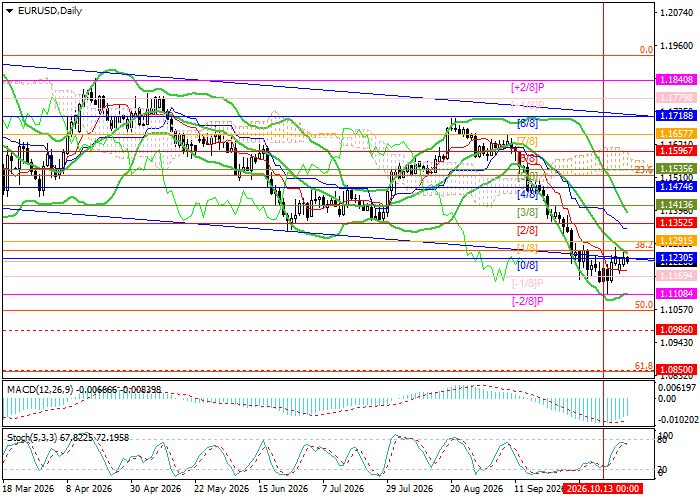The height and width of the screenshot is (500, 700).
Task: Click the 1.20740 price scale value
Action: [676, 13]
